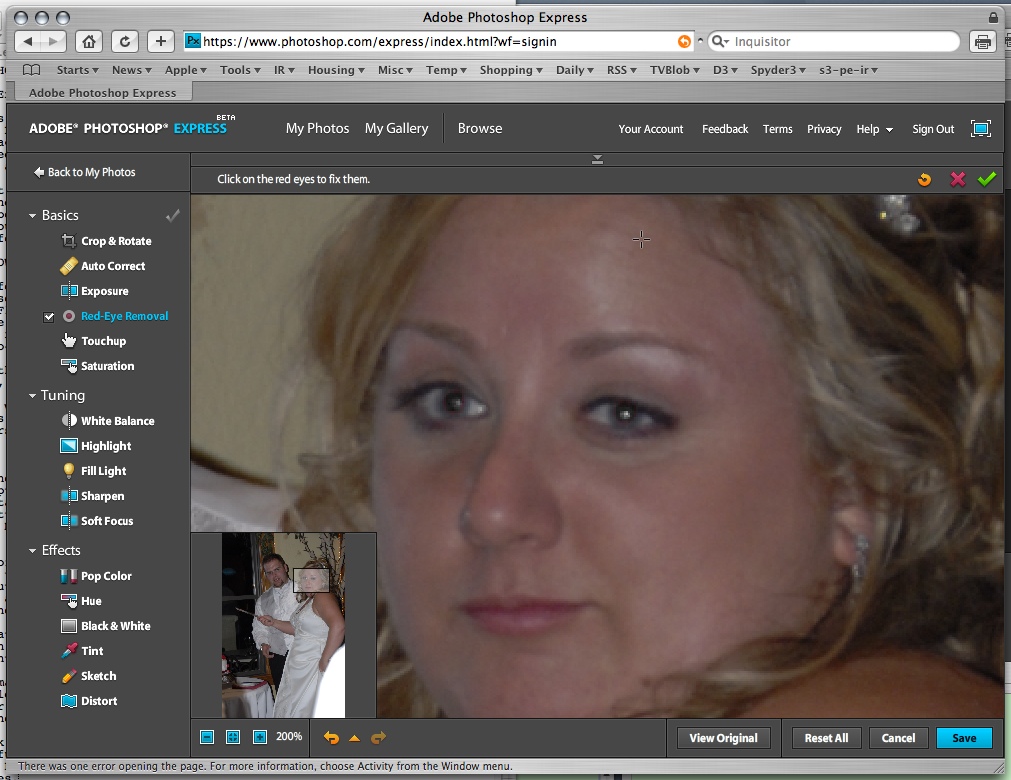Image resolution: width=1011 pixels, height=780 pixels.
Task: Click the photo navigator thumbnail
Action: [x=283, y=625]
